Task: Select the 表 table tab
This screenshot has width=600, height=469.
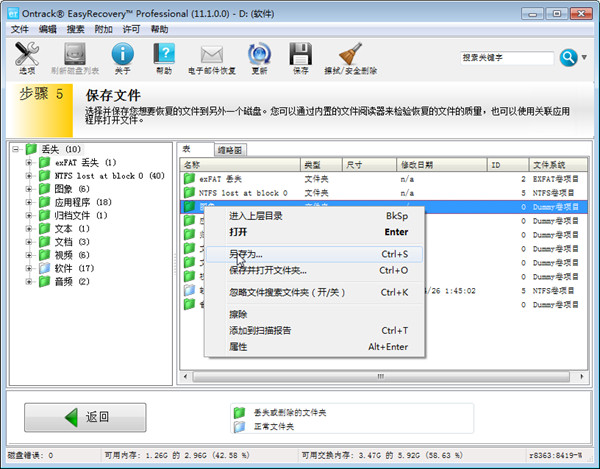Action: coord(196,149)
